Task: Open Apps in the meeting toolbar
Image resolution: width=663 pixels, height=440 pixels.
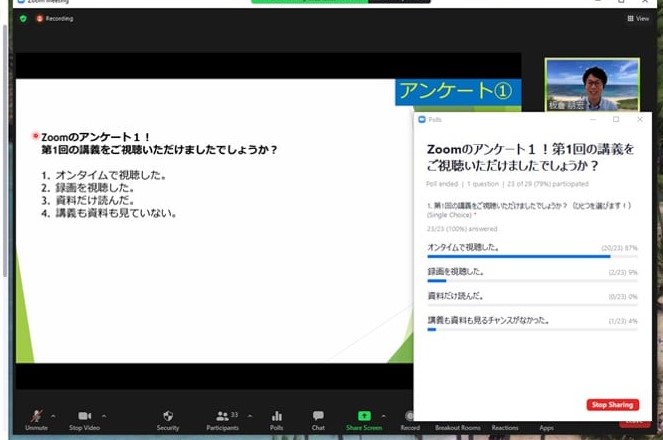Action: point(546,427)
